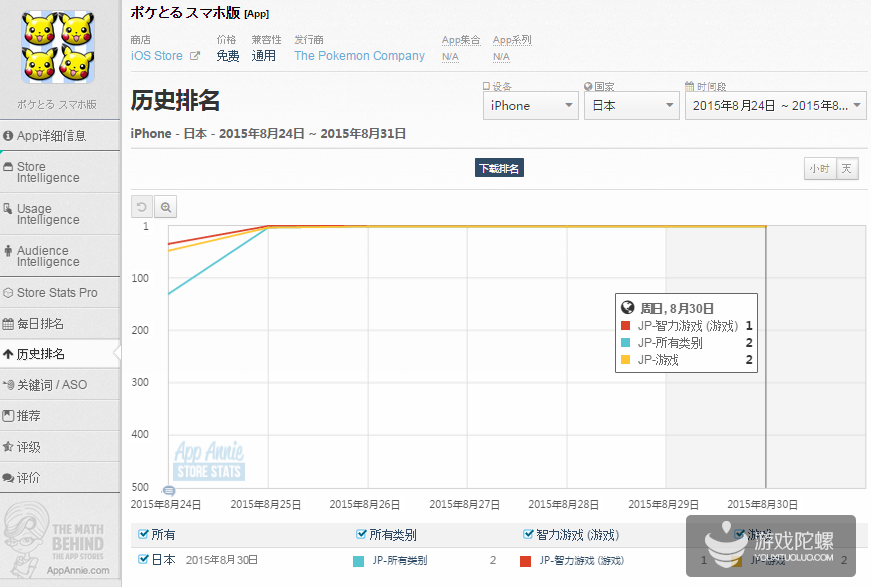871x587 pixels.
Task: Click the 评价 speech bubble icon
Action: [x=8, y=478]
